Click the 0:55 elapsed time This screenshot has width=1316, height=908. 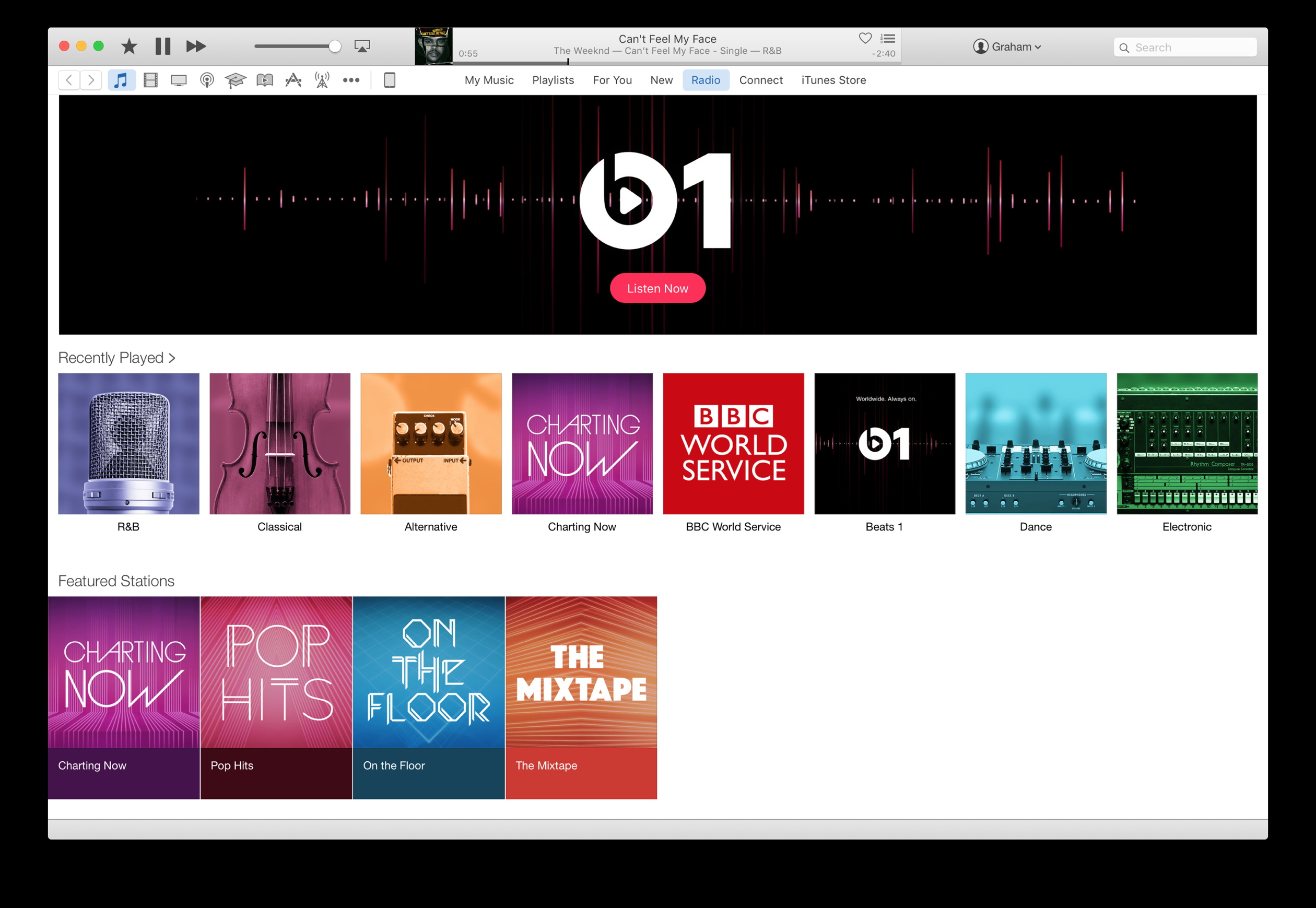tap(468, 53)
